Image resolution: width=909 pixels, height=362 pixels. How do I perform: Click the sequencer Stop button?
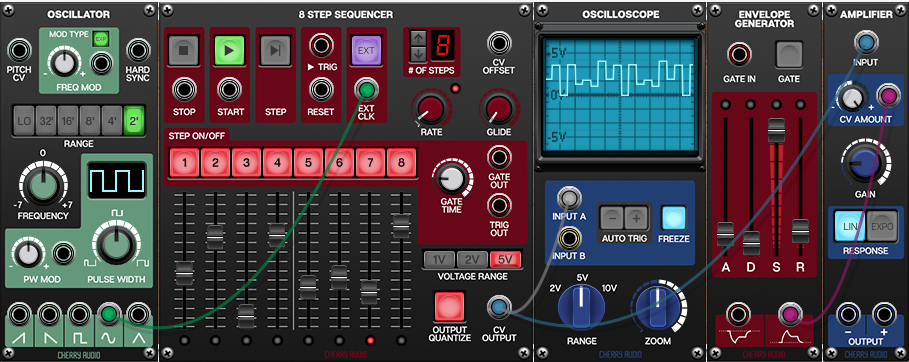[x=184, y=50]
